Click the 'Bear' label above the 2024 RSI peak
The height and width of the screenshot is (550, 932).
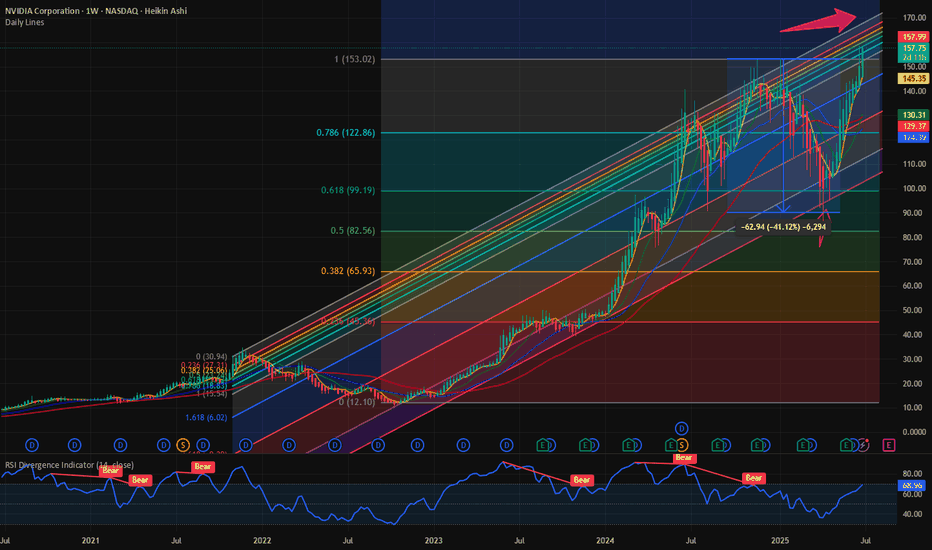click(x=684, y=457)
